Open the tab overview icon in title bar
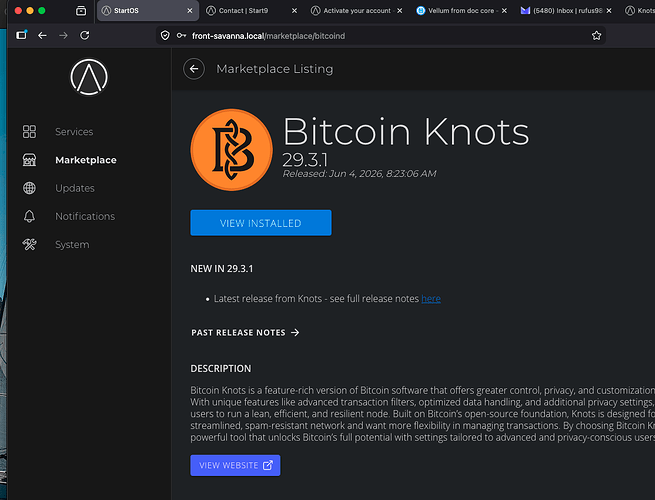 [81, 10]
